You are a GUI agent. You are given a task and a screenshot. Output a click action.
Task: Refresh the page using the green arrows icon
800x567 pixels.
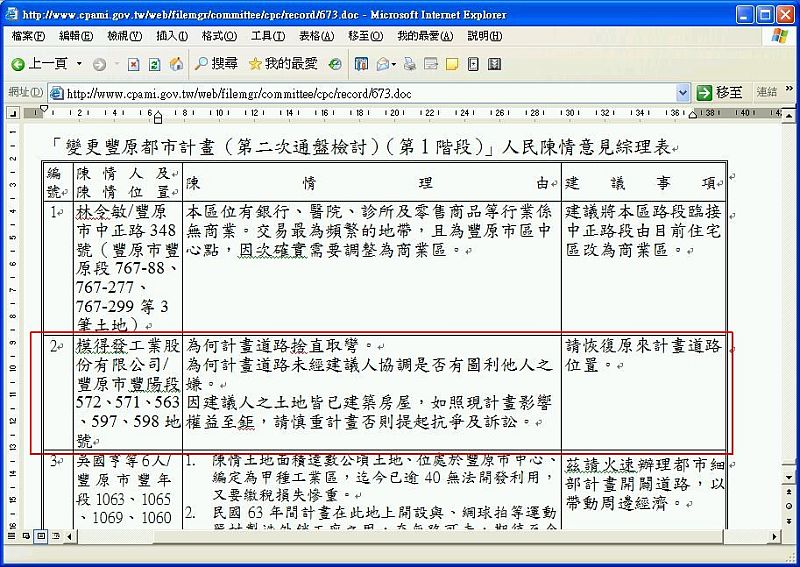tap(155, 64)
